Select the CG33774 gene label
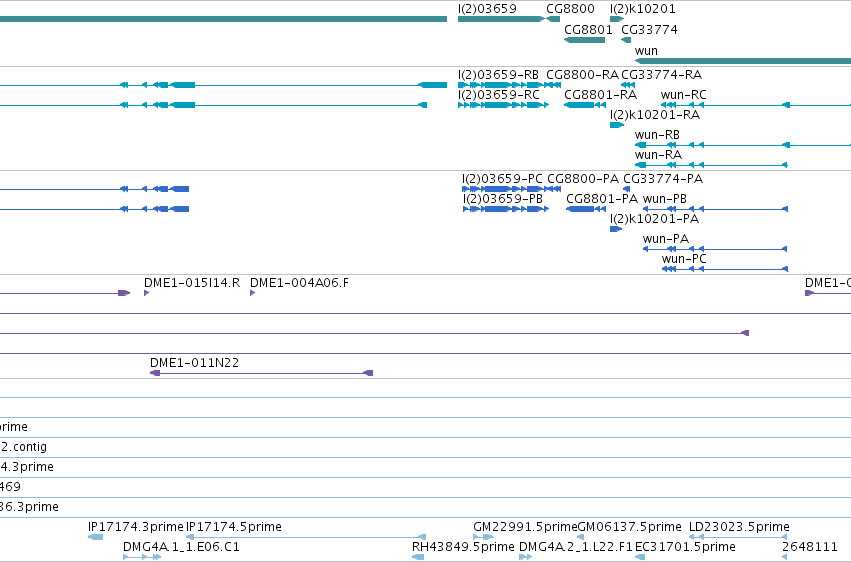 [649, 29]
